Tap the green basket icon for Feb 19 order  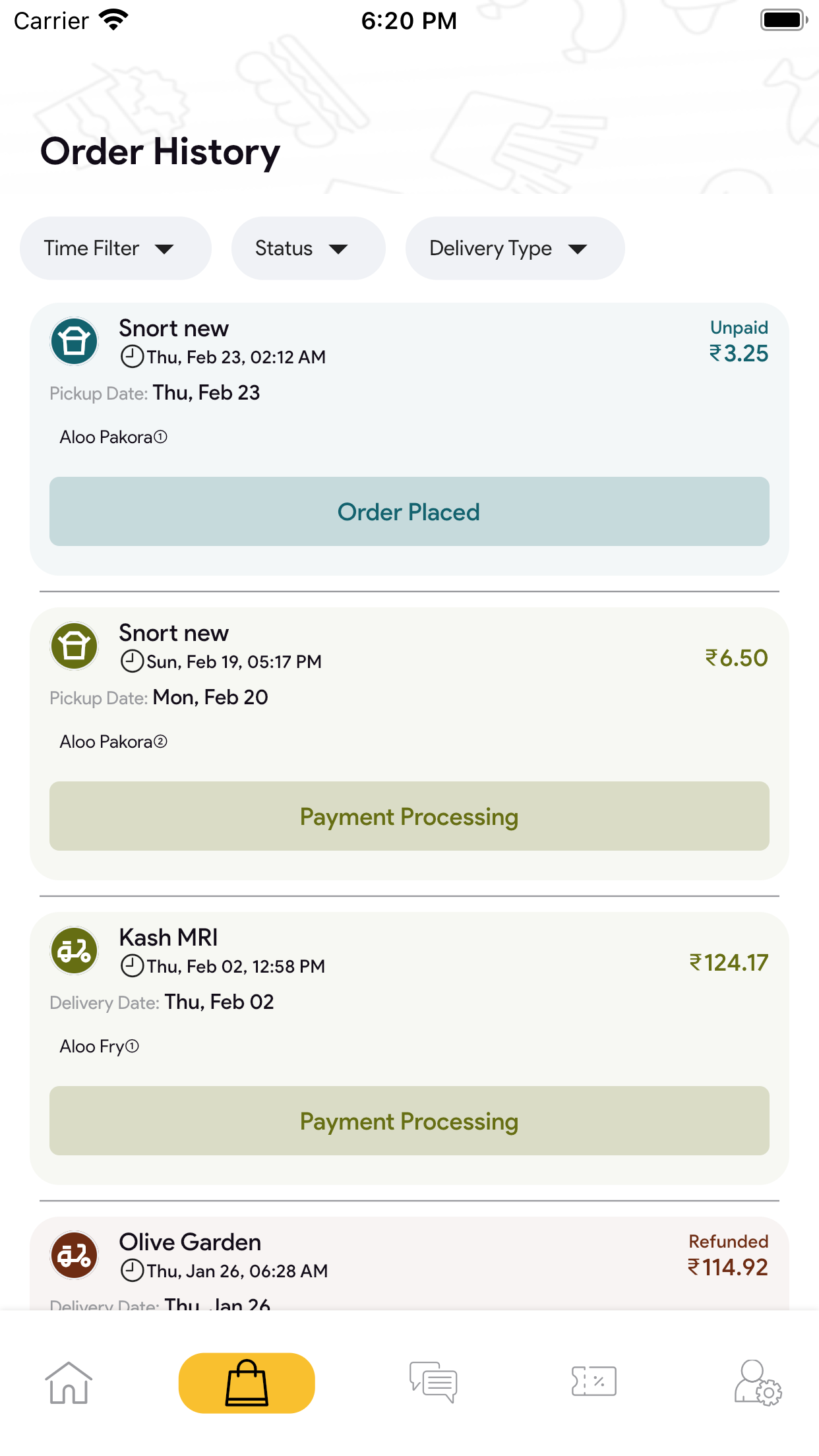(75, 646)
